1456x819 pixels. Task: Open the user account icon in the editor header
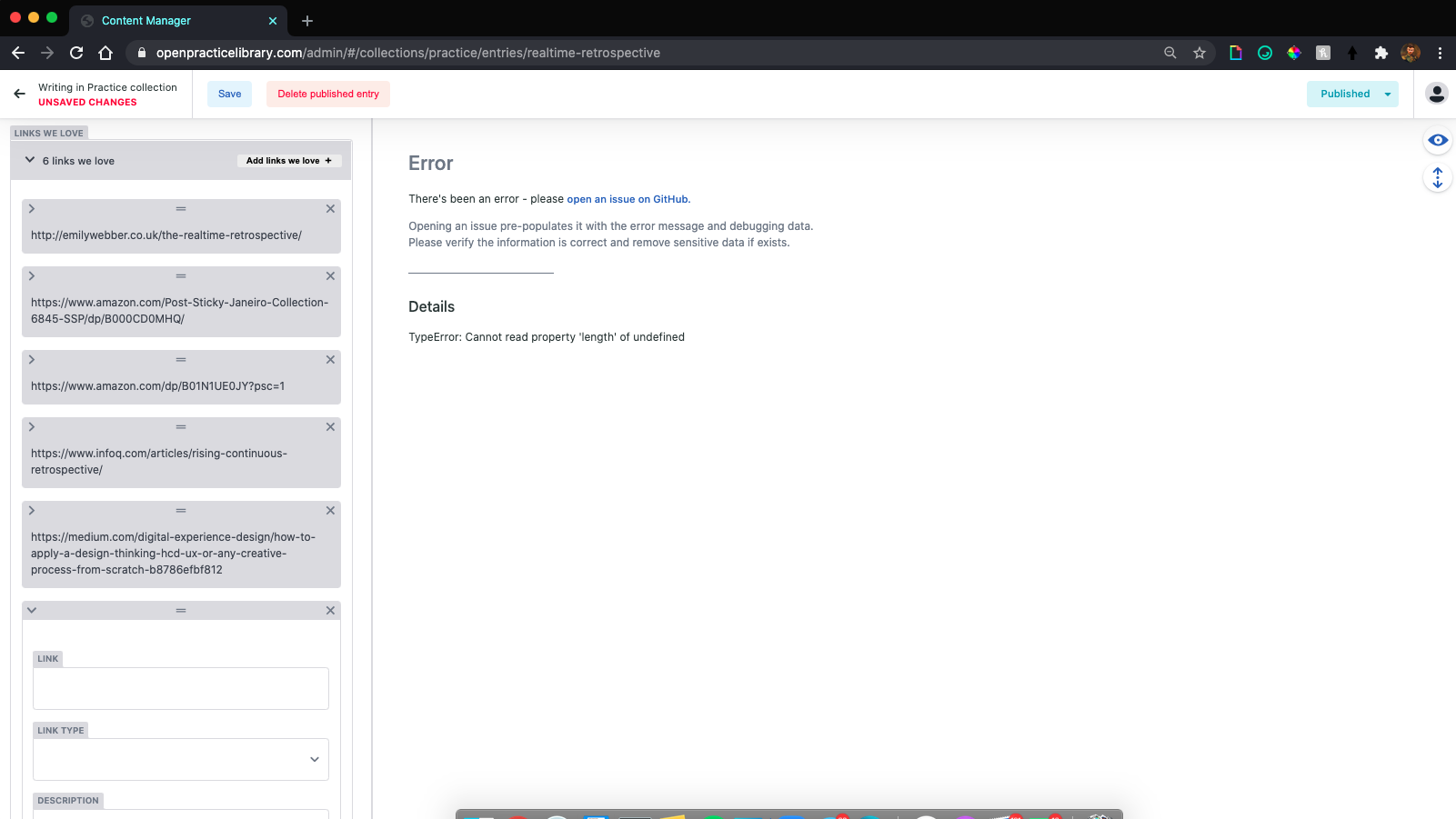(1436, 94)
